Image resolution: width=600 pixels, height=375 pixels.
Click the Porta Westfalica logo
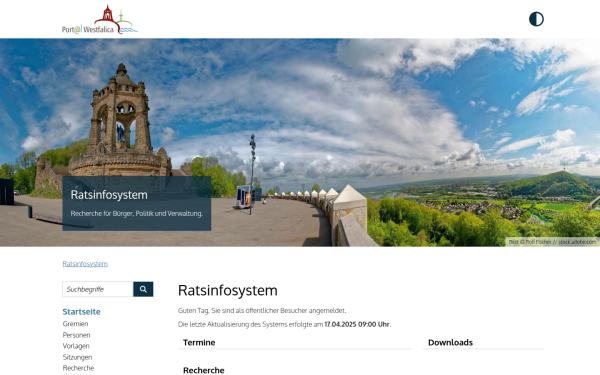click(x=100, y=20)
